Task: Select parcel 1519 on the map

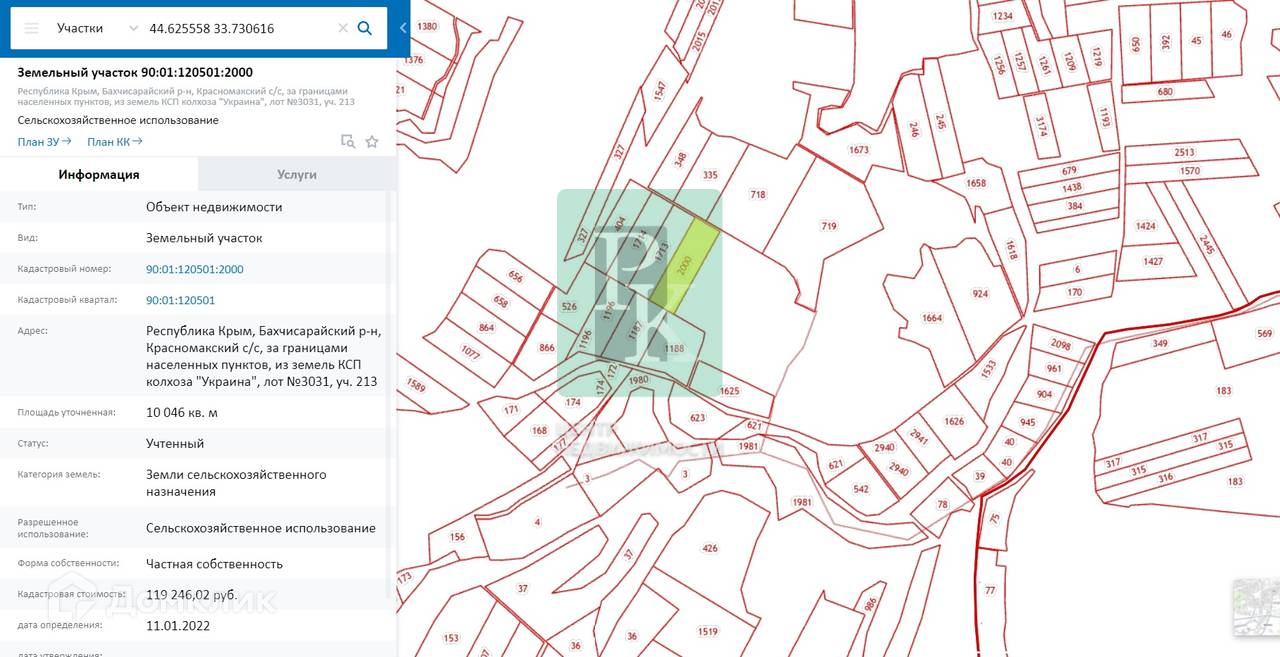Action: pos(708,631)
